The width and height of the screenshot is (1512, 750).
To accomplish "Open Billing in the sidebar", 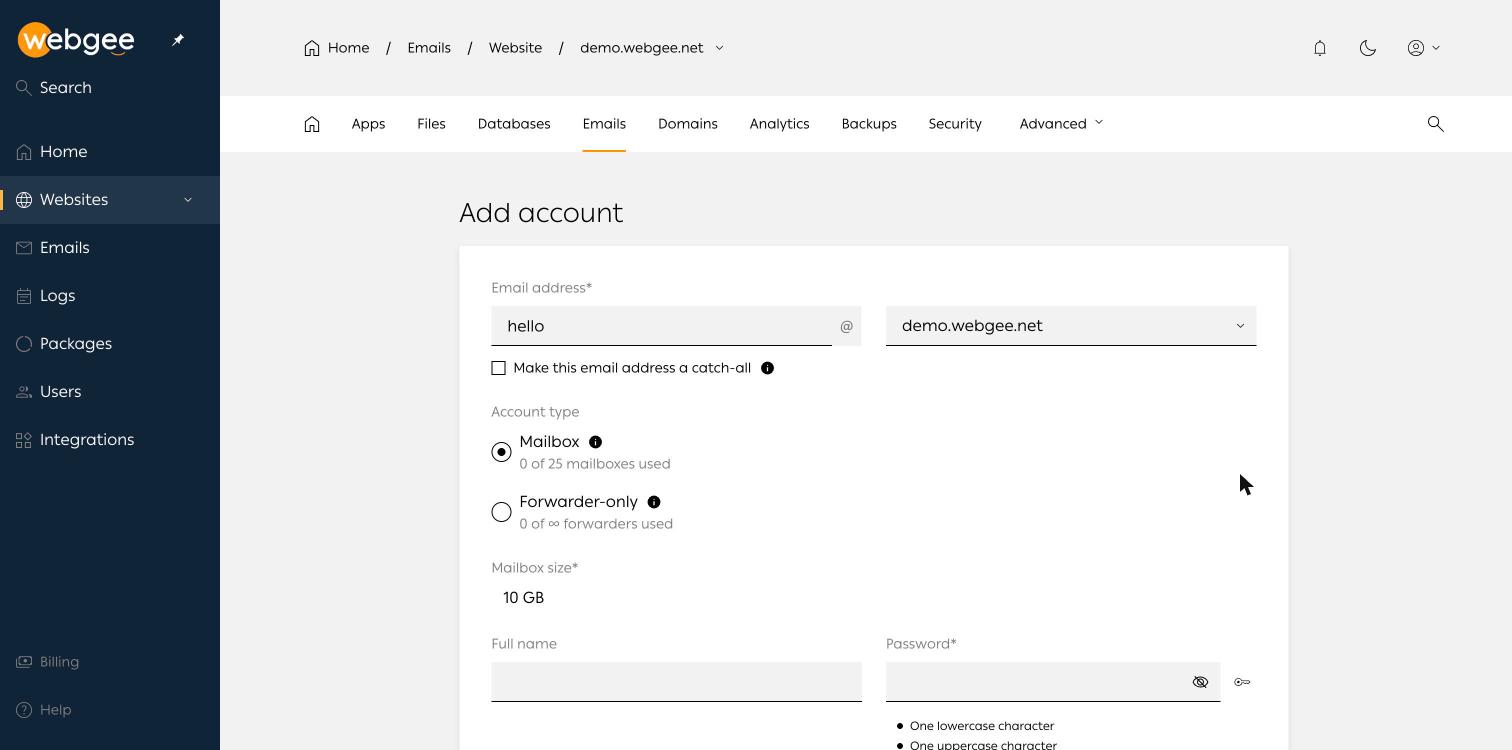I will pyautogui.click(x=110, y=662).
